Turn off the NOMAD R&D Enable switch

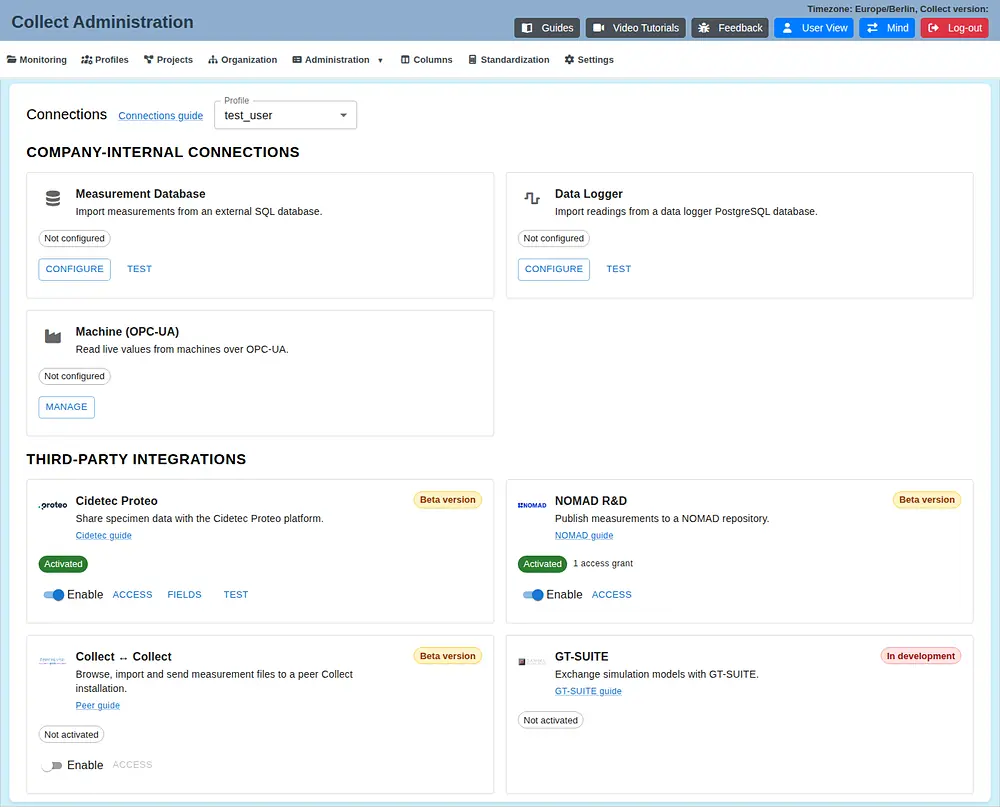[533, 595]
